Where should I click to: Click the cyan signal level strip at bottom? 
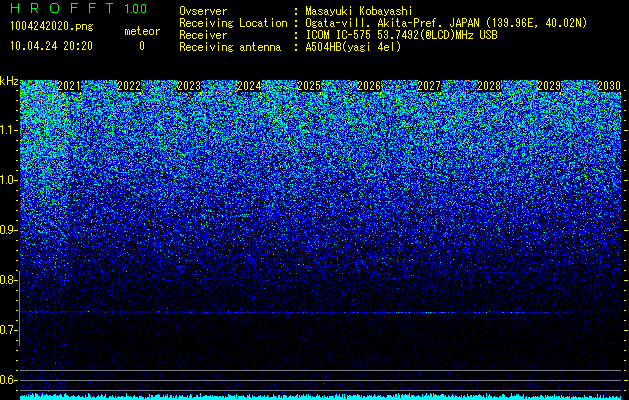321,397
